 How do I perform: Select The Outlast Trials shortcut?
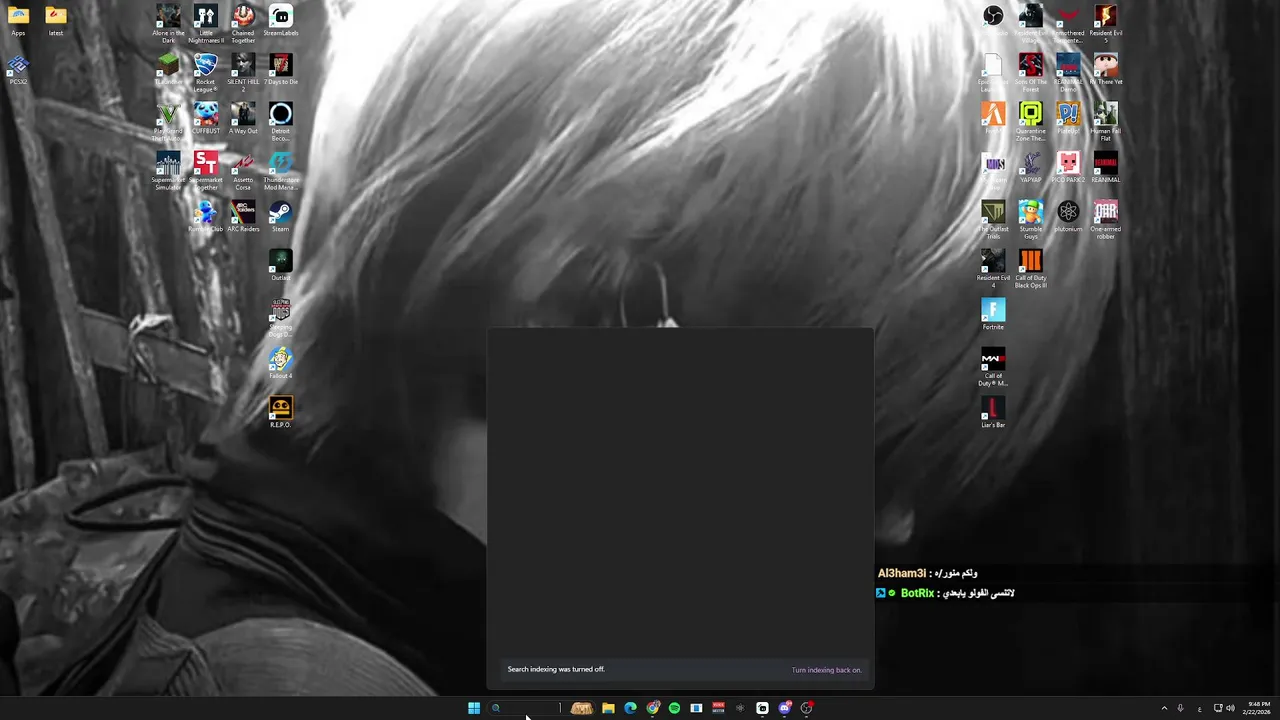(993, 220)
